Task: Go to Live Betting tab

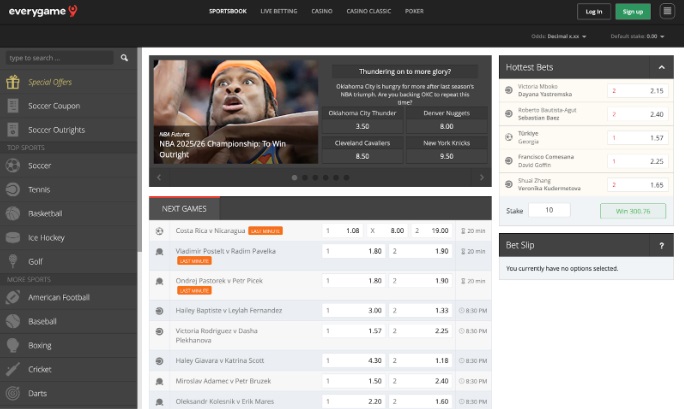Action: [x=279, y=11]
